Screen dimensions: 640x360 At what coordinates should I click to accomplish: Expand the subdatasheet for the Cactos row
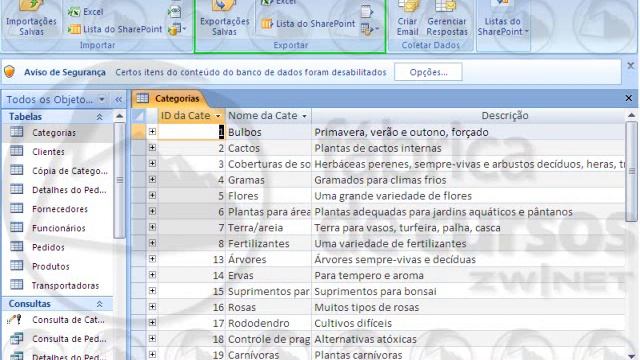pyautogui.click(x=152, y=147)
